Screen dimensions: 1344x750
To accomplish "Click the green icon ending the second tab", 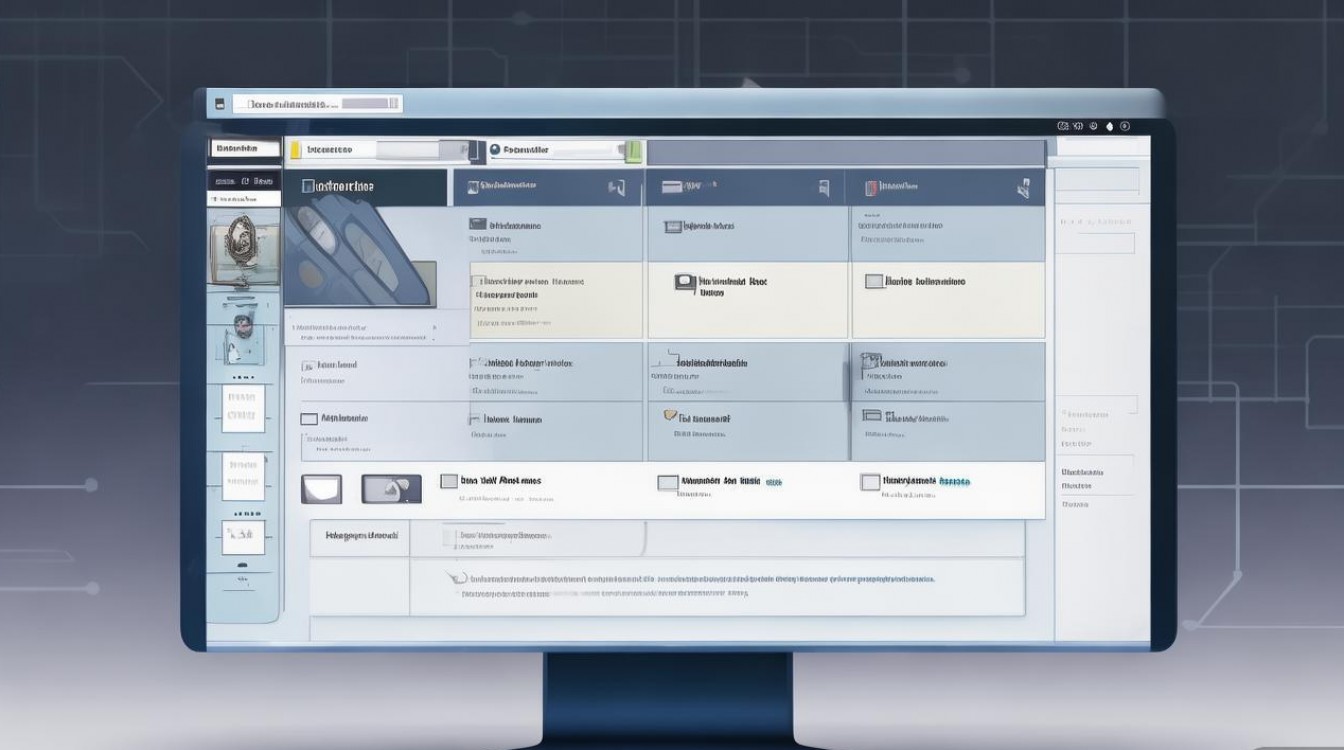I will [x=632, y=151].
